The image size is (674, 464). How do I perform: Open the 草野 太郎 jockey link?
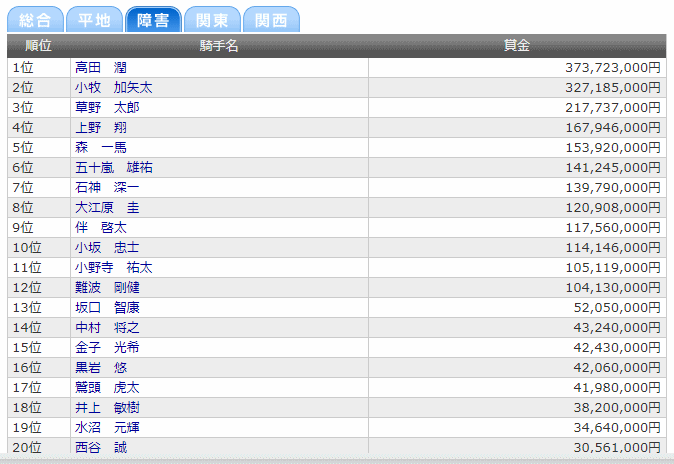107,108
